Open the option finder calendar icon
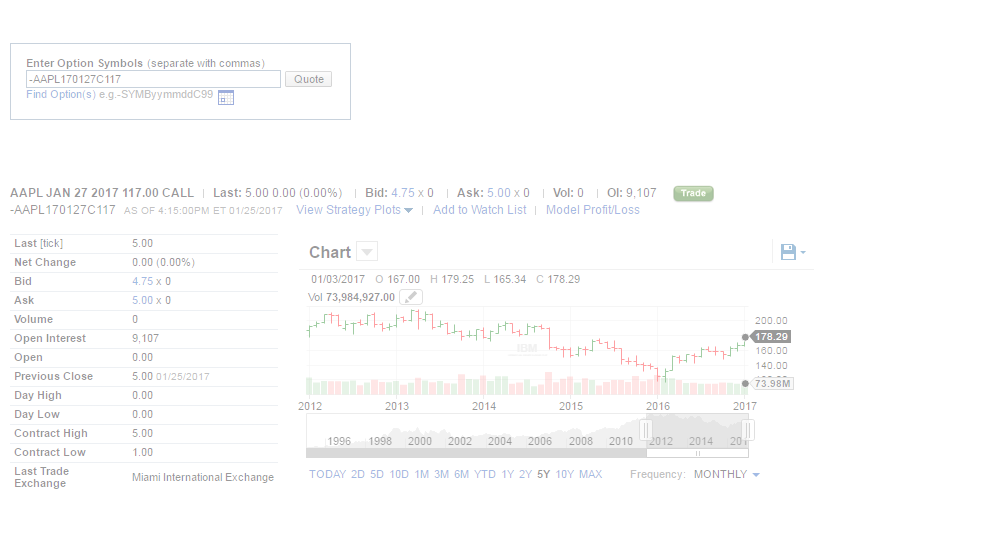Image resolution: width=995 pixels, height=557 pixels. 226,97
